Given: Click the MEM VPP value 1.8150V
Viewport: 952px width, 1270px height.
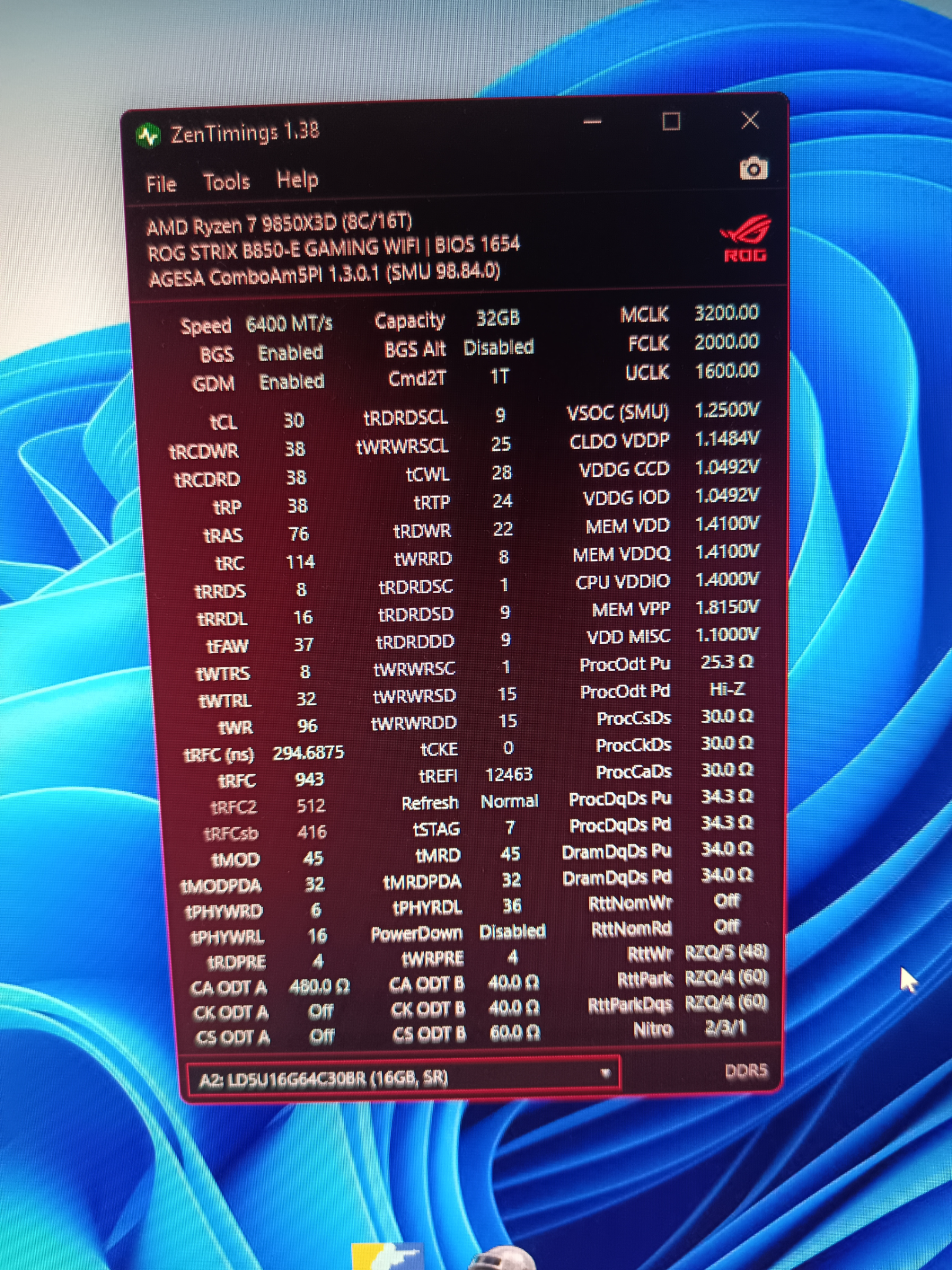Looking at the screenshot, I should click(728, 607).
